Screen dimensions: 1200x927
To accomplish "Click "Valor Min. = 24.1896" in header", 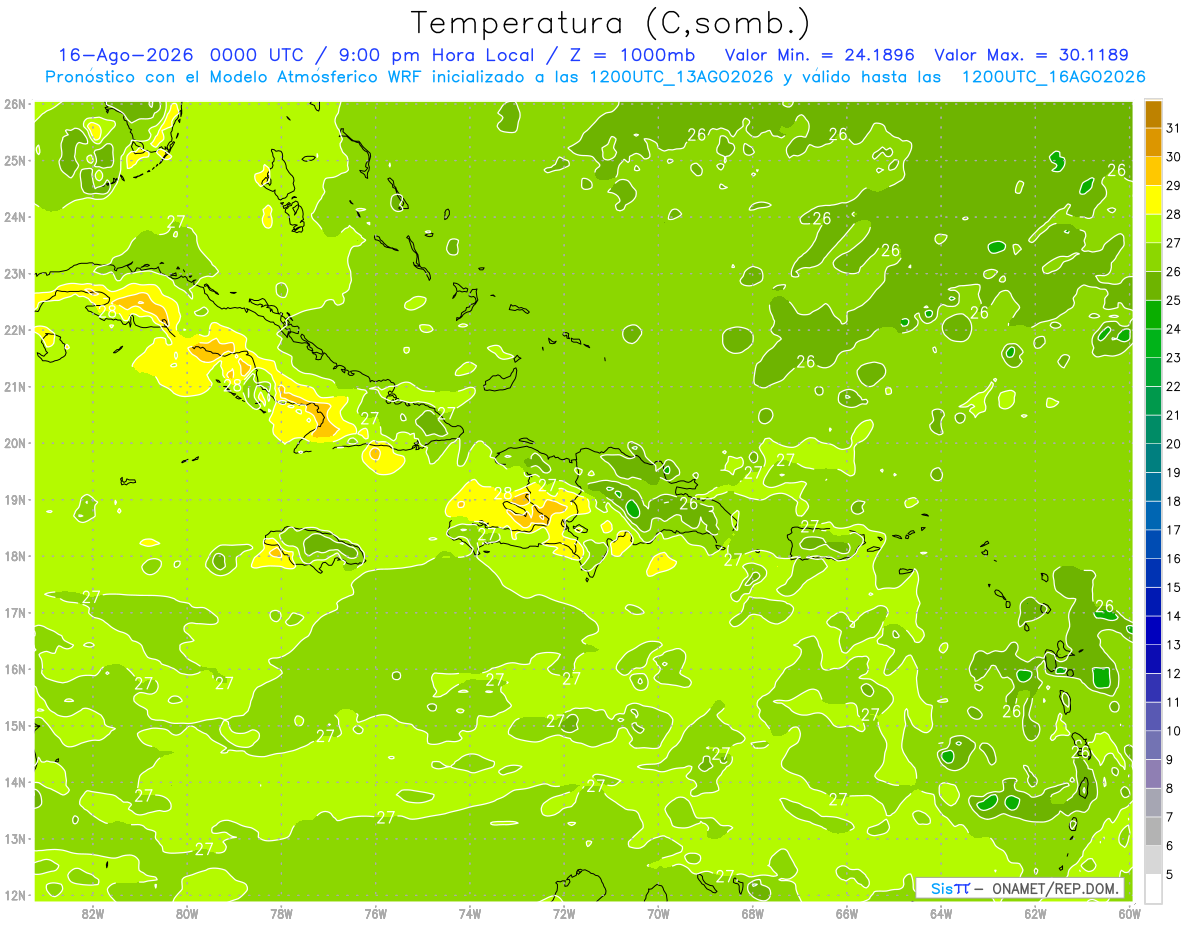I will [819, 55].
